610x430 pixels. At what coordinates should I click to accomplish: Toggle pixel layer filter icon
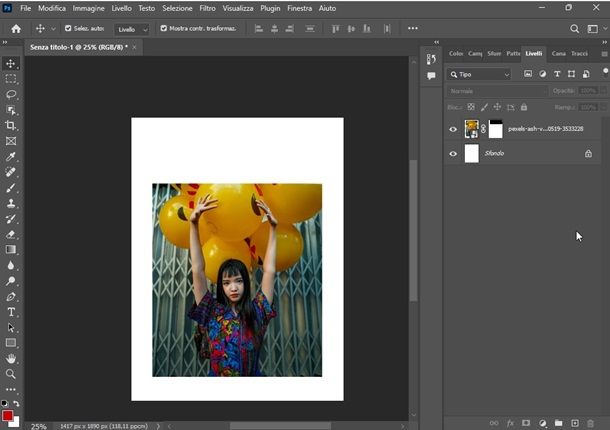(x=528, y=74)
